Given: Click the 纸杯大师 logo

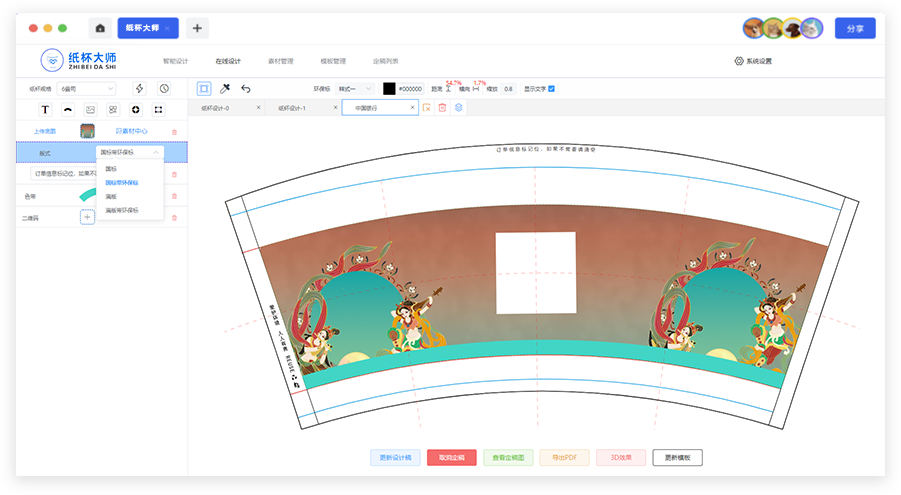Looking at the screenshot, I should click(x=79, y=60).
